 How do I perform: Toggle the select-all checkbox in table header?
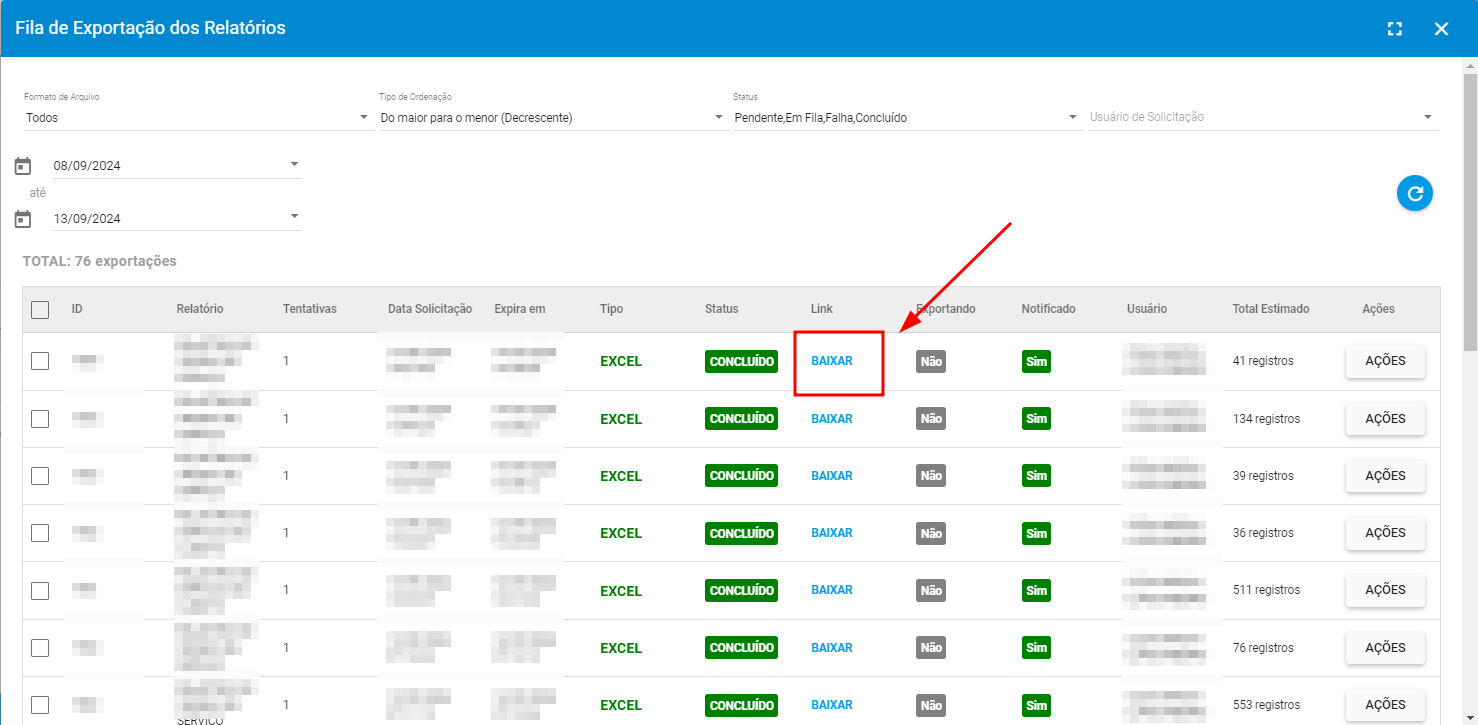tap(40, 309)
